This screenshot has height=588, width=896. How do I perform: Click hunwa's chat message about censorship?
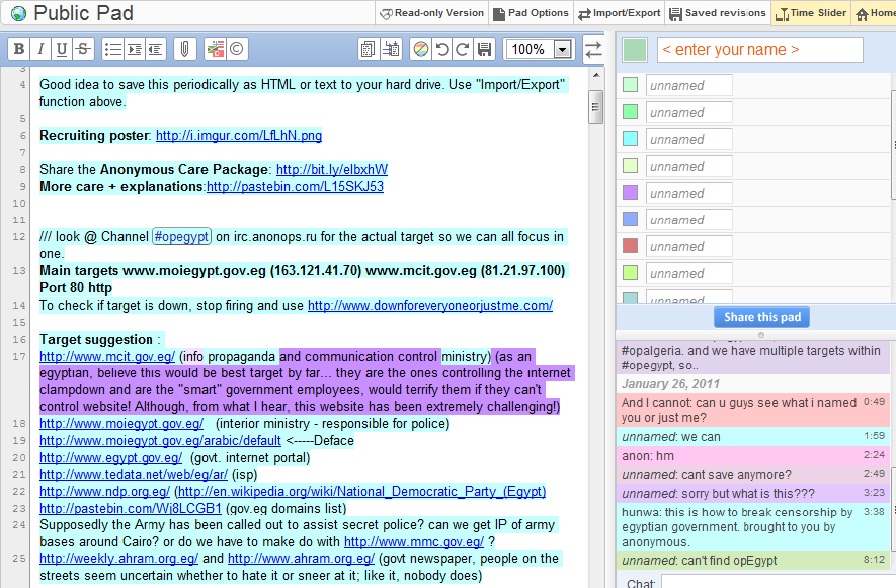click(x=753, y=527)
